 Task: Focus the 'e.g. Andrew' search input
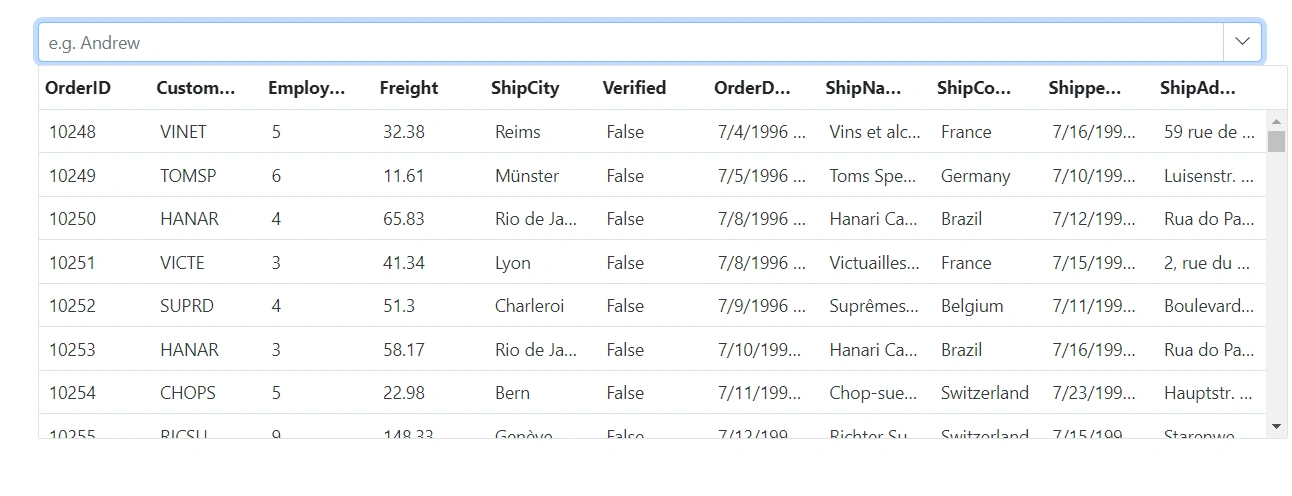tap(630, 42)
